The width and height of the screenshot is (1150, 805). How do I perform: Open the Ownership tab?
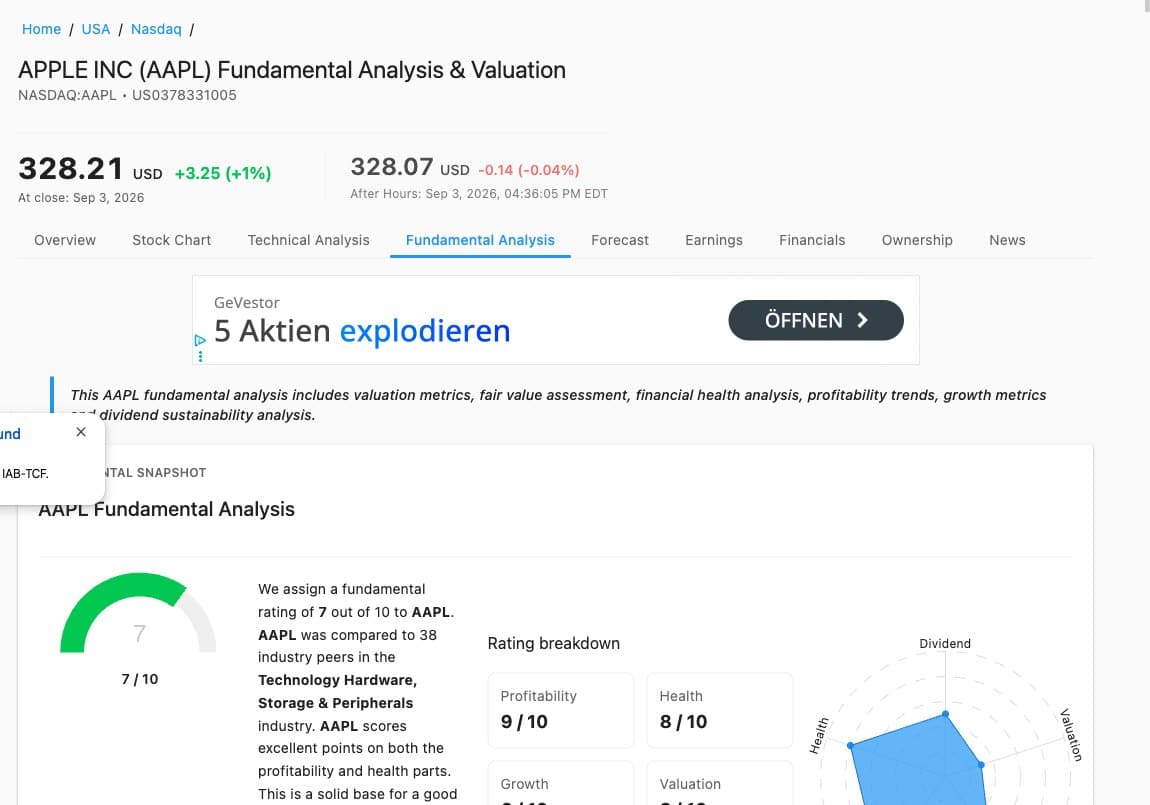click(917, 240)
